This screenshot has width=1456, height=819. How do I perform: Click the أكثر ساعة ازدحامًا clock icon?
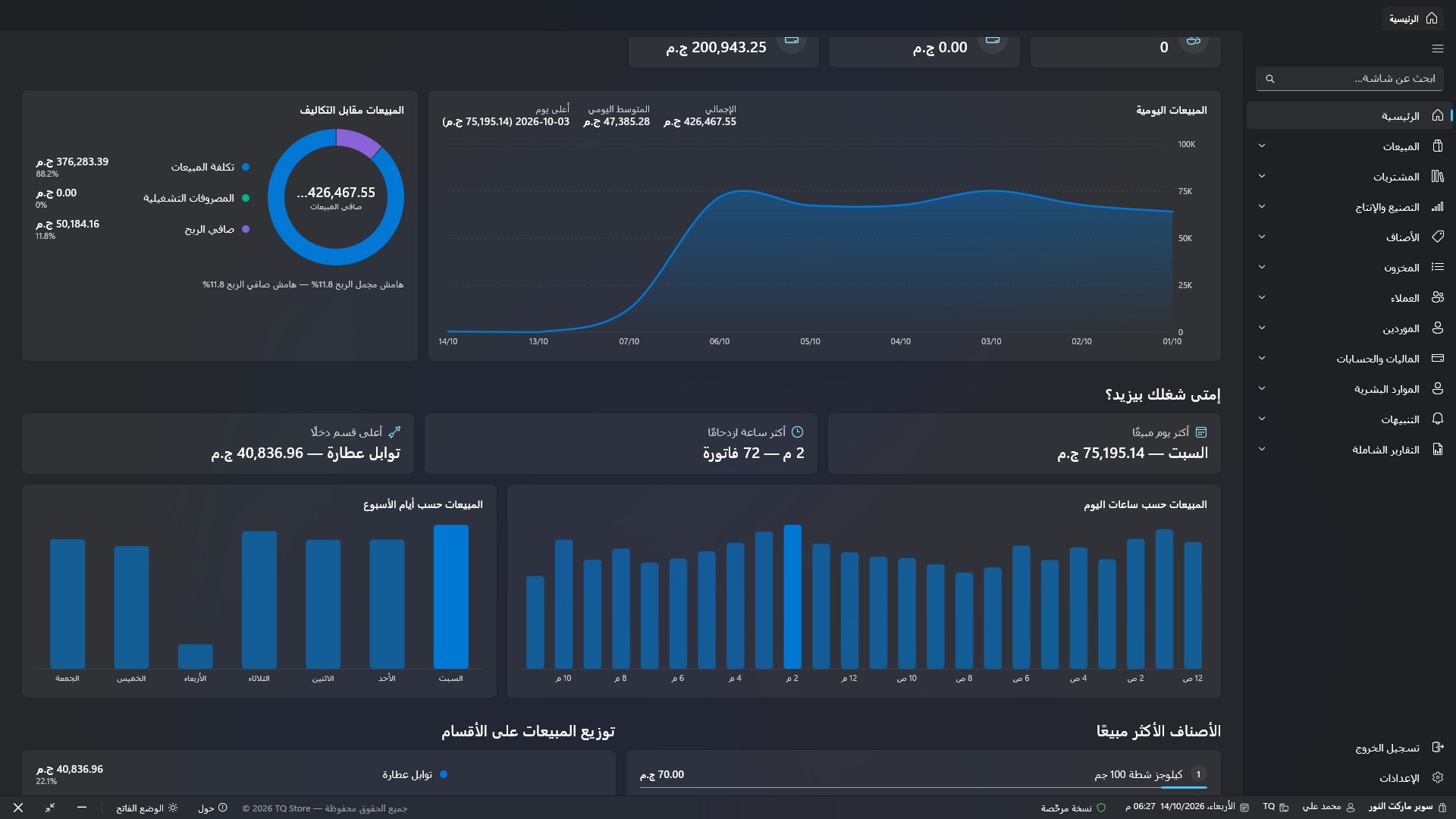(x=797, y=432)
